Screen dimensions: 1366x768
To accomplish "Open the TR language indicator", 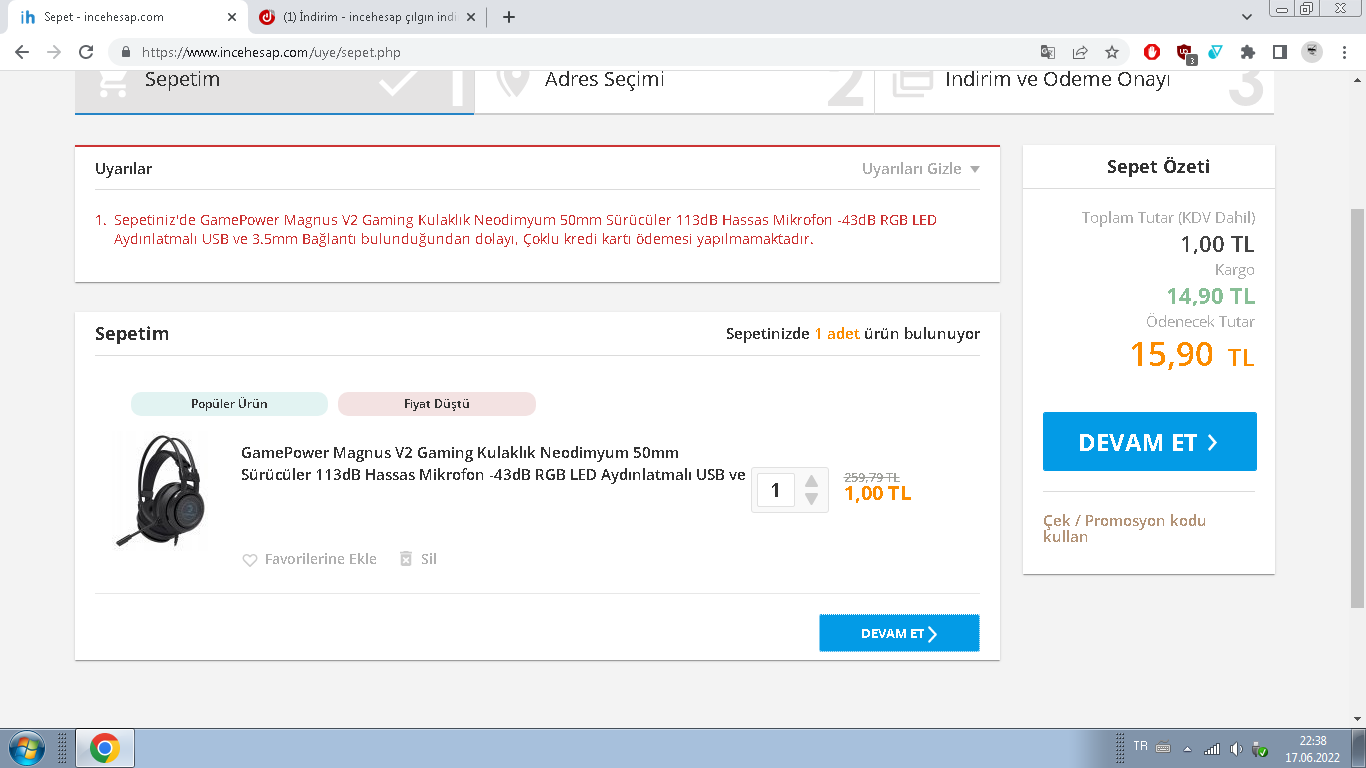I will coord(1140,746).
